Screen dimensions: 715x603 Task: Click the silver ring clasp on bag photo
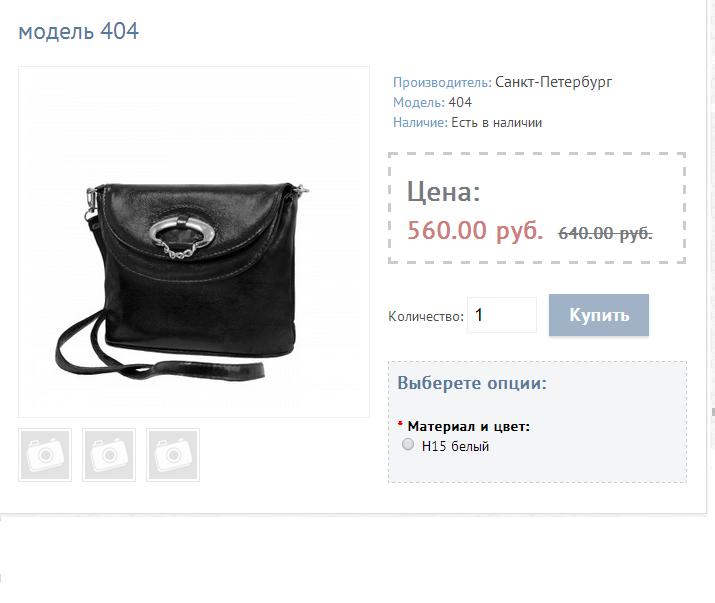click(x=182, y=233)
